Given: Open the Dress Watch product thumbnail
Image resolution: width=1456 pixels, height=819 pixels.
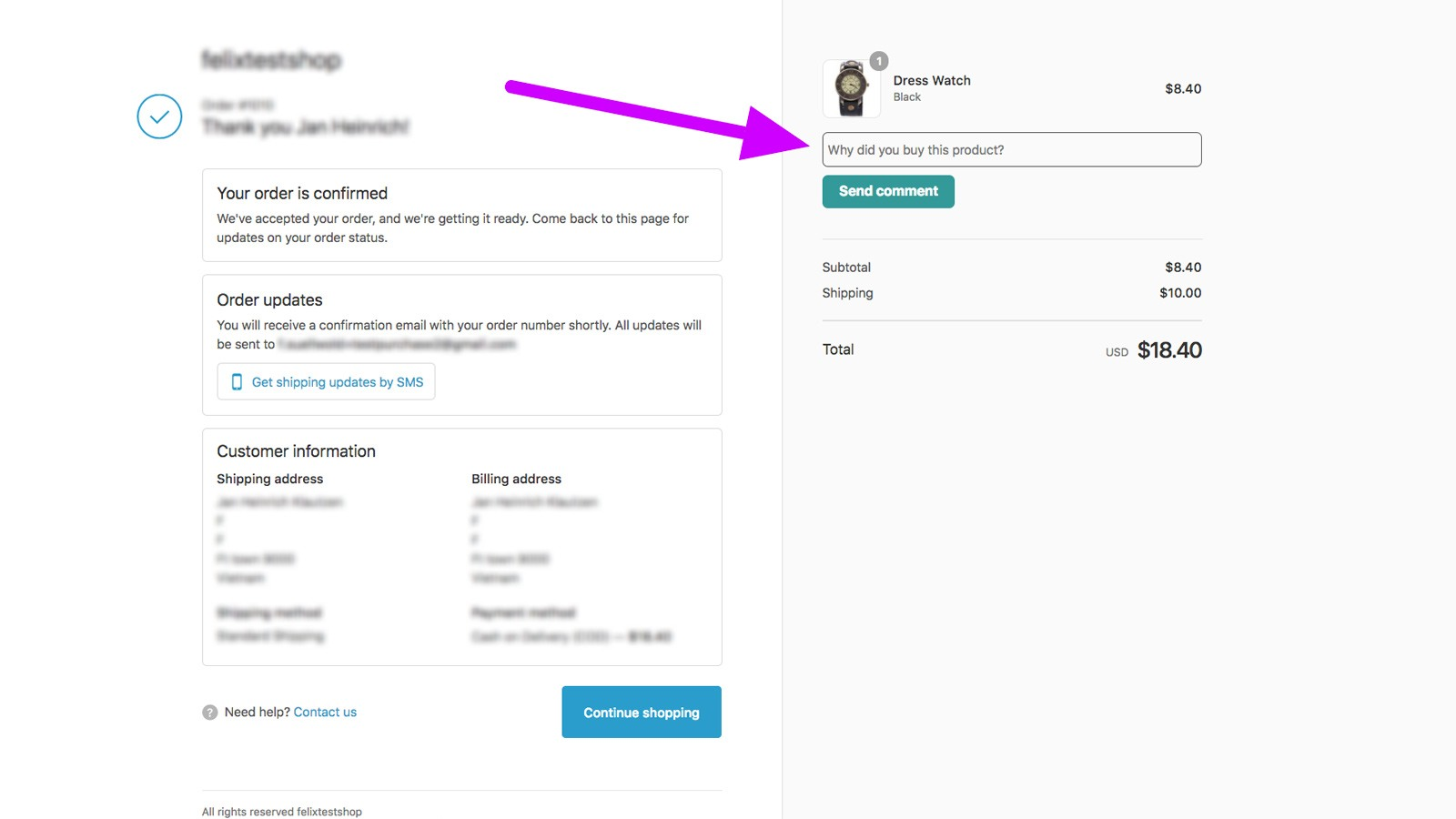Looking at the screenshot, I should point(851,89).
